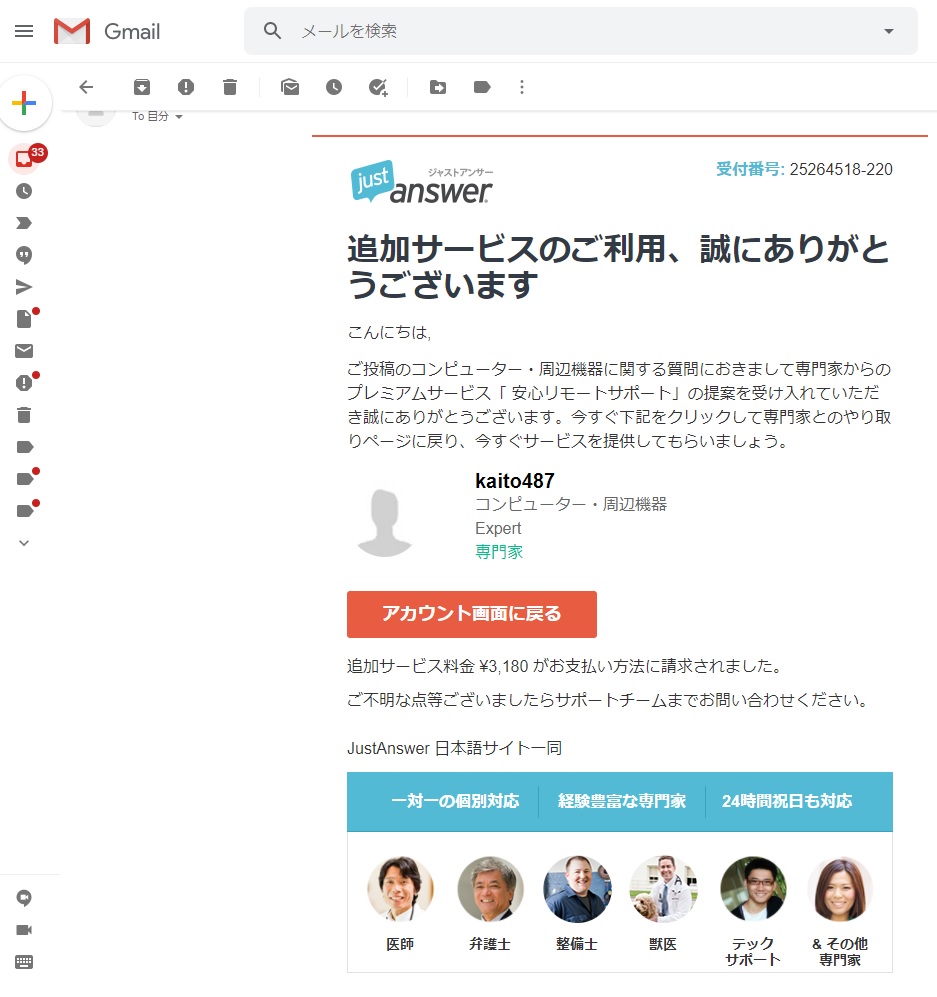Go back to the inbox list

click(x=86, y=87)
